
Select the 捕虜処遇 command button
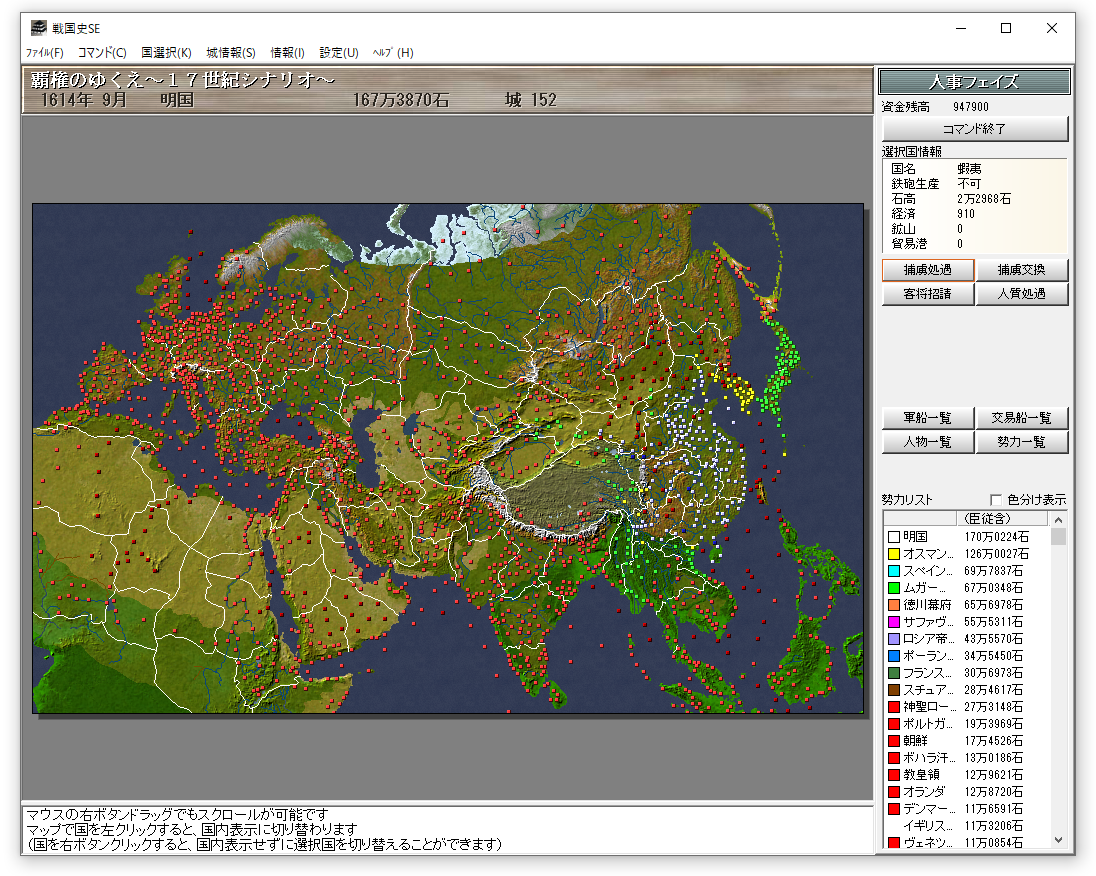[x=927, y=270]
